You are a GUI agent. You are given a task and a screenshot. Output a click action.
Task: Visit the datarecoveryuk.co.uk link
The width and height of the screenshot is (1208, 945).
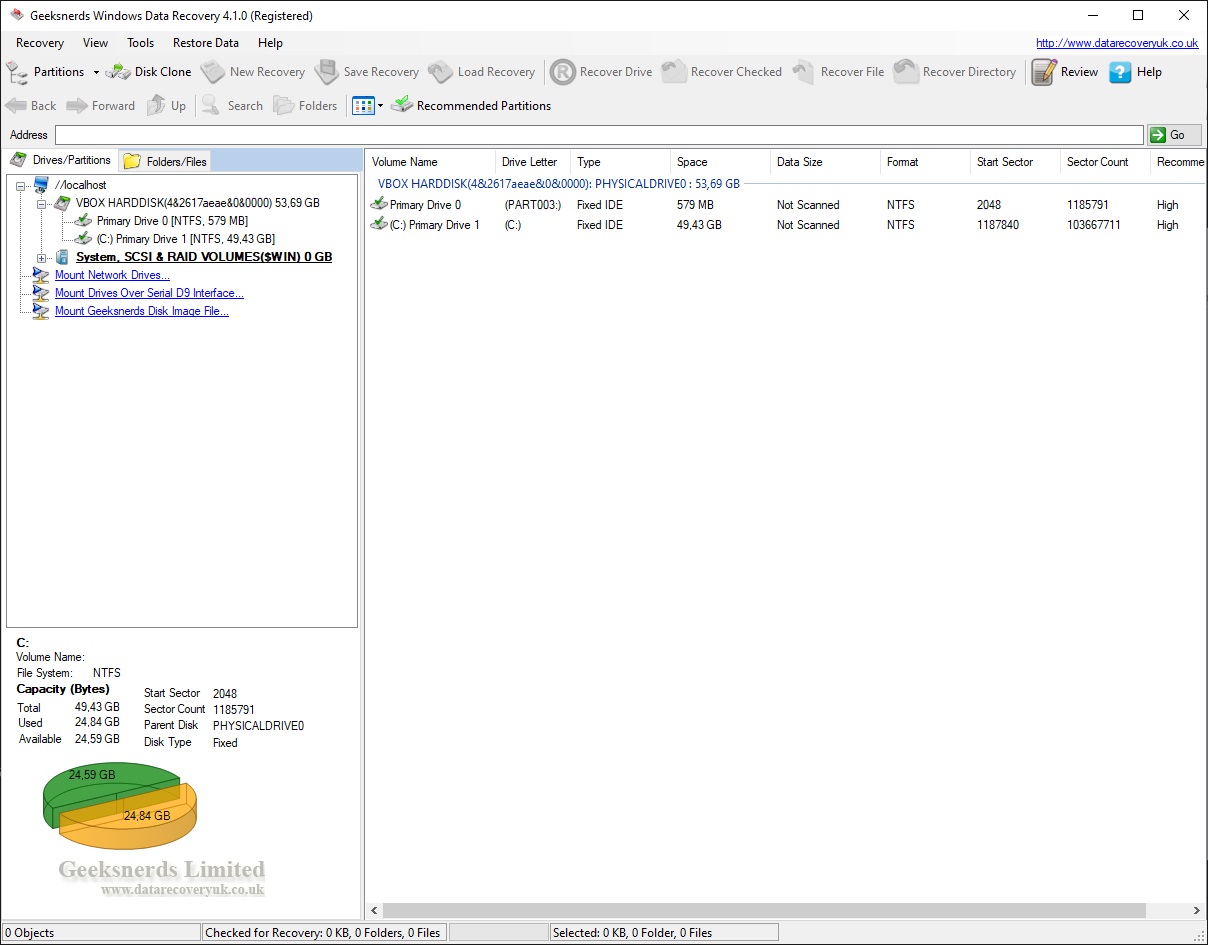[1117, 43]
